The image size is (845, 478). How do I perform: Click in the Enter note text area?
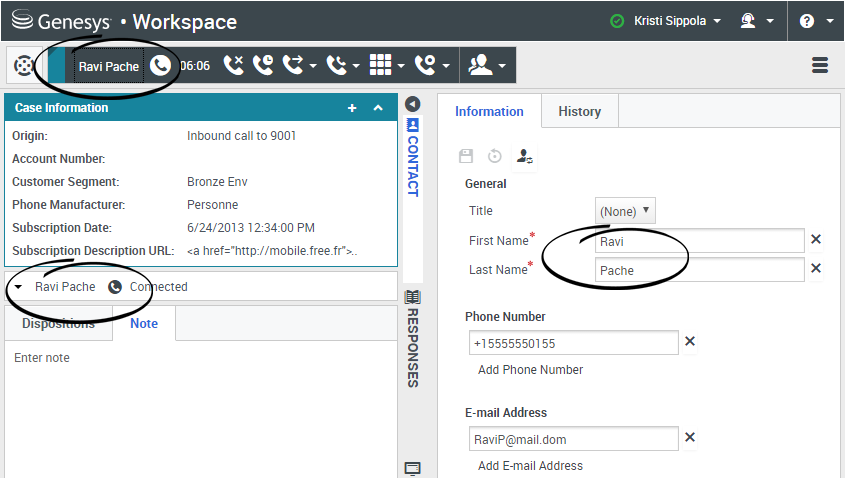(200, 400)
